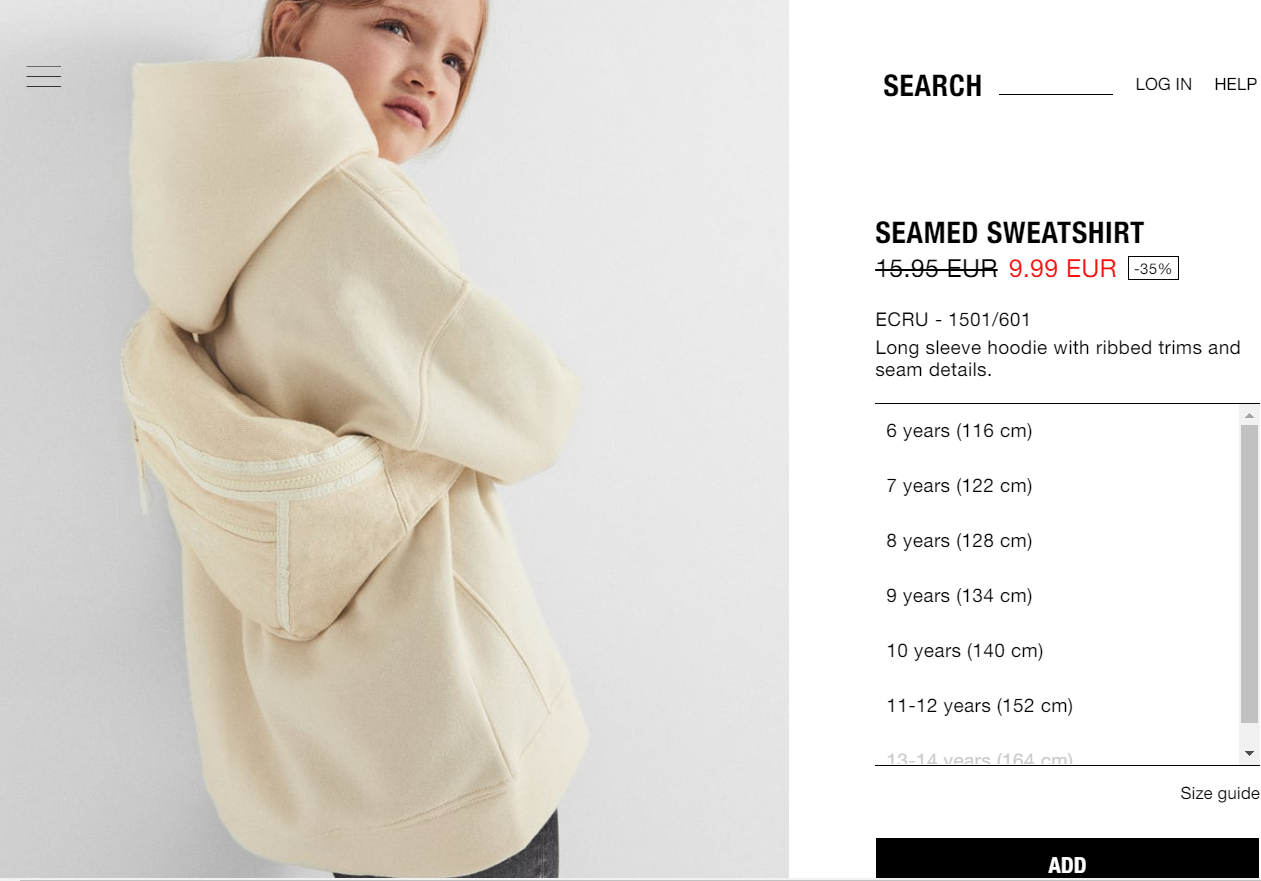Image resolution: width=1261 pixels, height=881 pixels.
Task: Select size 8 years (128 cm)
Action: [x=1057, y=541]
